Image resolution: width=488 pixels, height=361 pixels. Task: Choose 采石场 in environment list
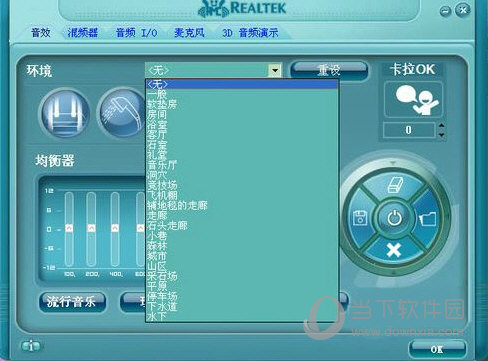(x=242, y=276)
